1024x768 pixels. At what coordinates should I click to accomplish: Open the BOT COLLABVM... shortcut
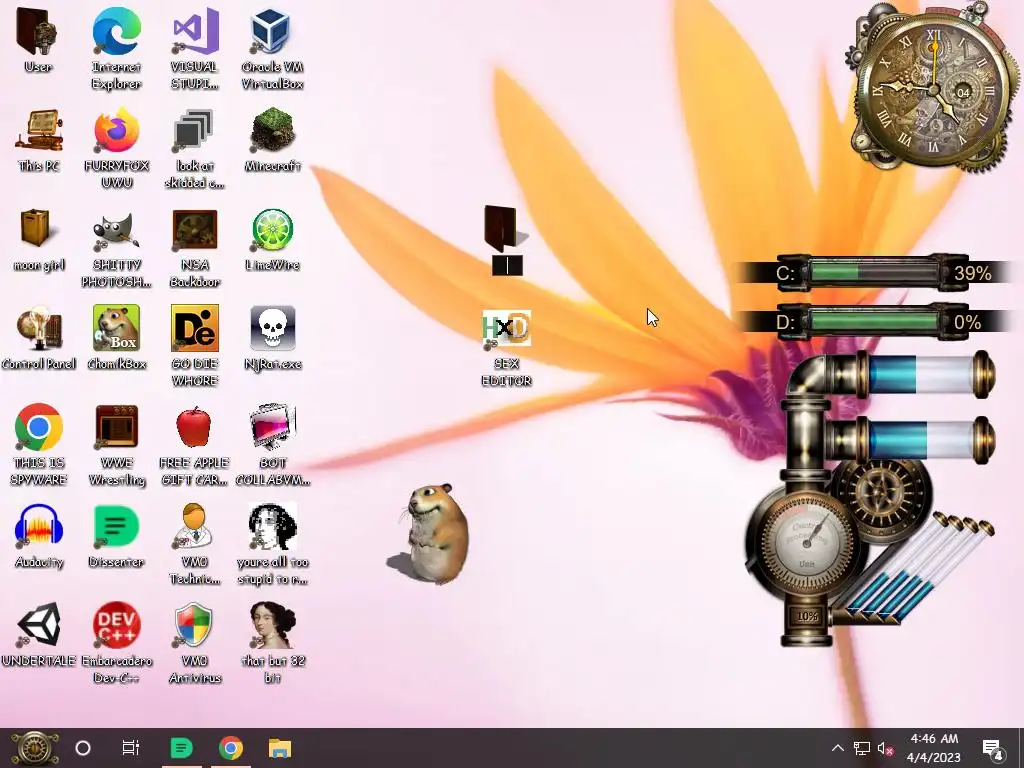point(272,427)
